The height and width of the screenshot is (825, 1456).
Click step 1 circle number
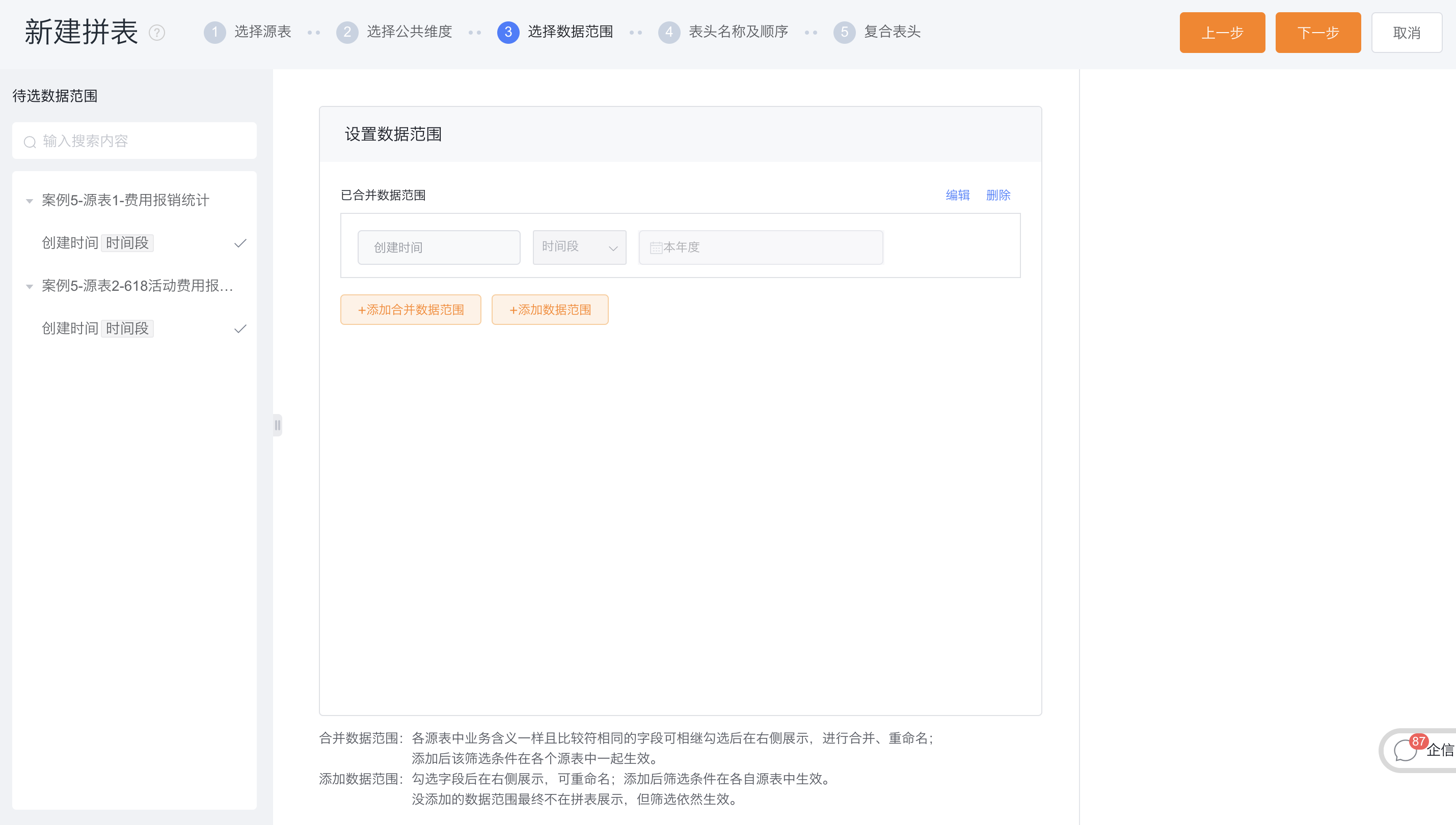pyautogui.click(x=215, y=32)
